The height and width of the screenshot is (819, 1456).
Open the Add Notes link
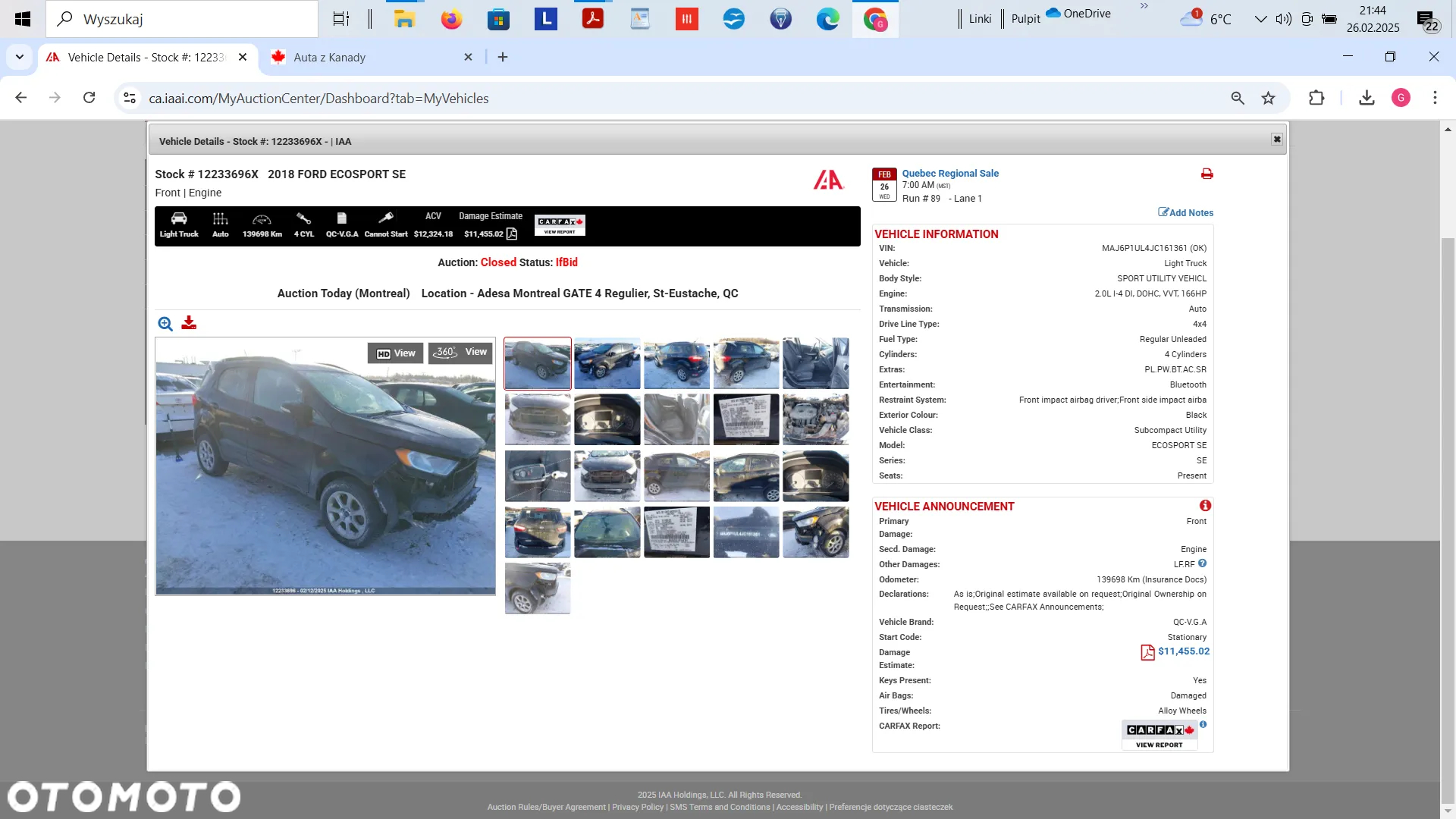point(1185,212)
